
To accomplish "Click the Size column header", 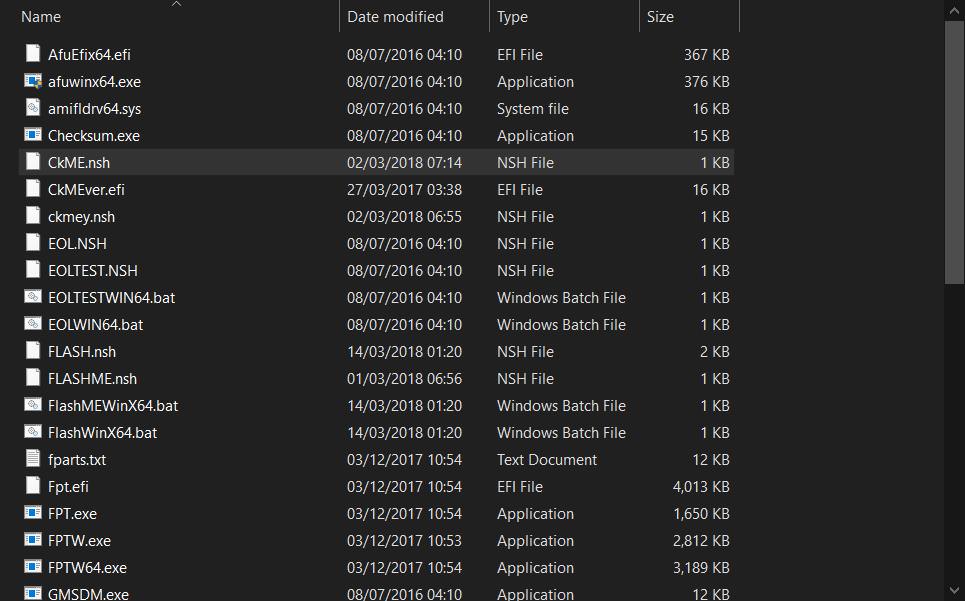I will pos(660,17).
